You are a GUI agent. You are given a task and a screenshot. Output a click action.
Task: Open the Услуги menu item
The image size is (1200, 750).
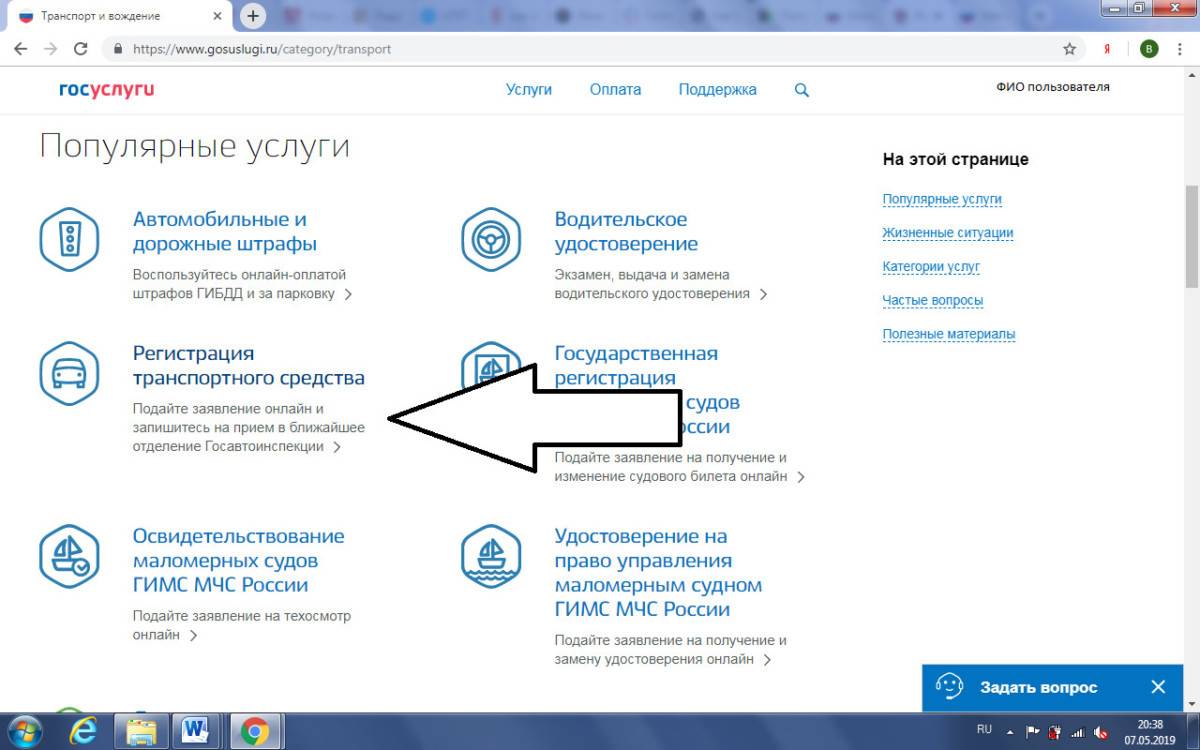click(528, 89)
